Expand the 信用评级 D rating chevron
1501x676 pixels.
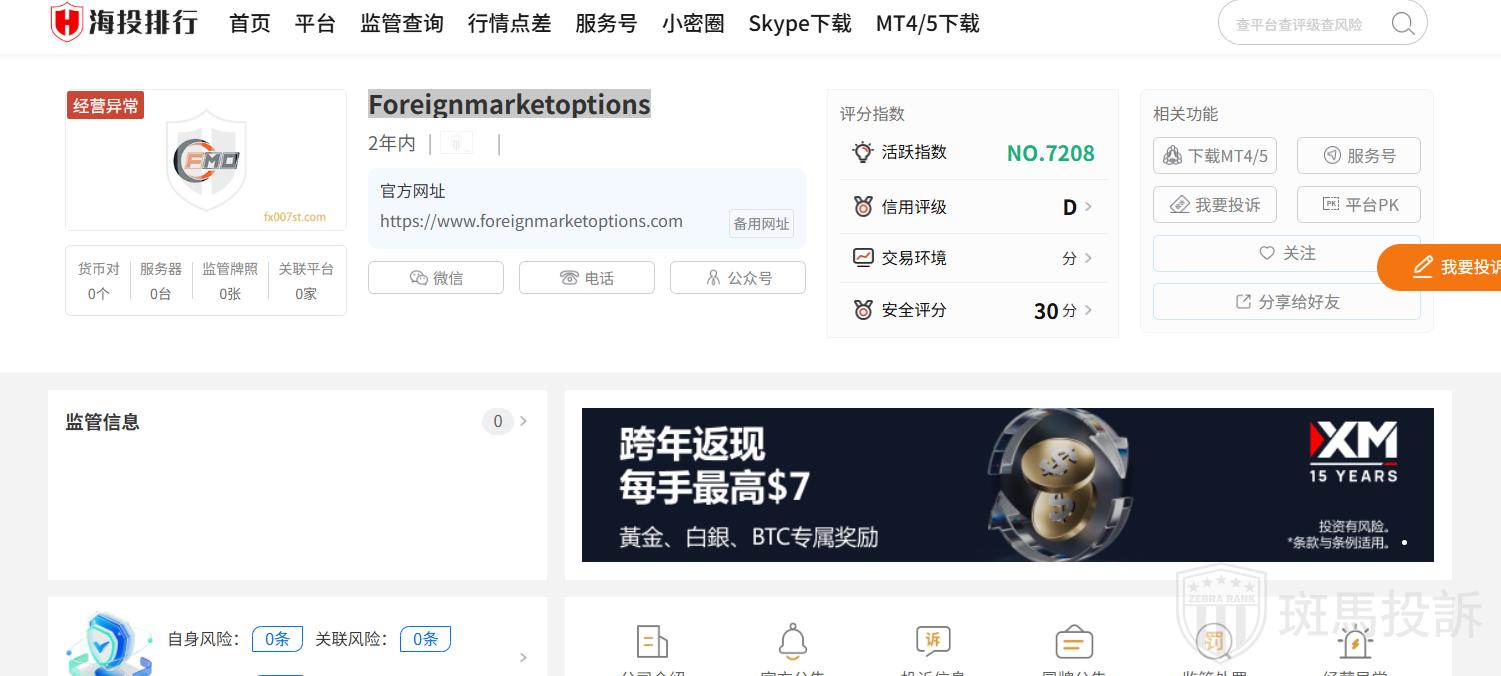pos(1088,207)
